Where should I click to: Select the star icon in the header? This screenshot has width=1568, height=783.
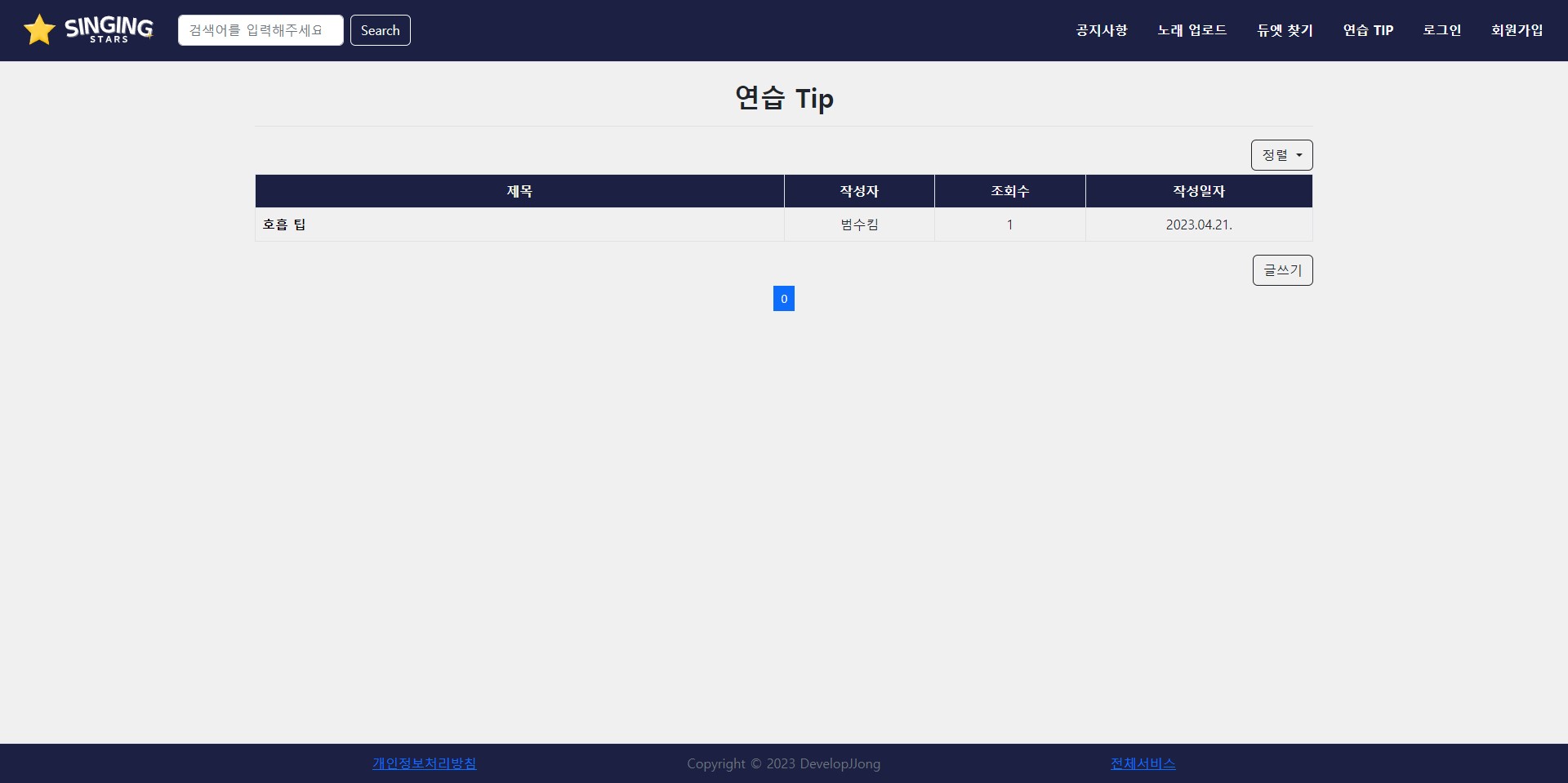[38, 29]
